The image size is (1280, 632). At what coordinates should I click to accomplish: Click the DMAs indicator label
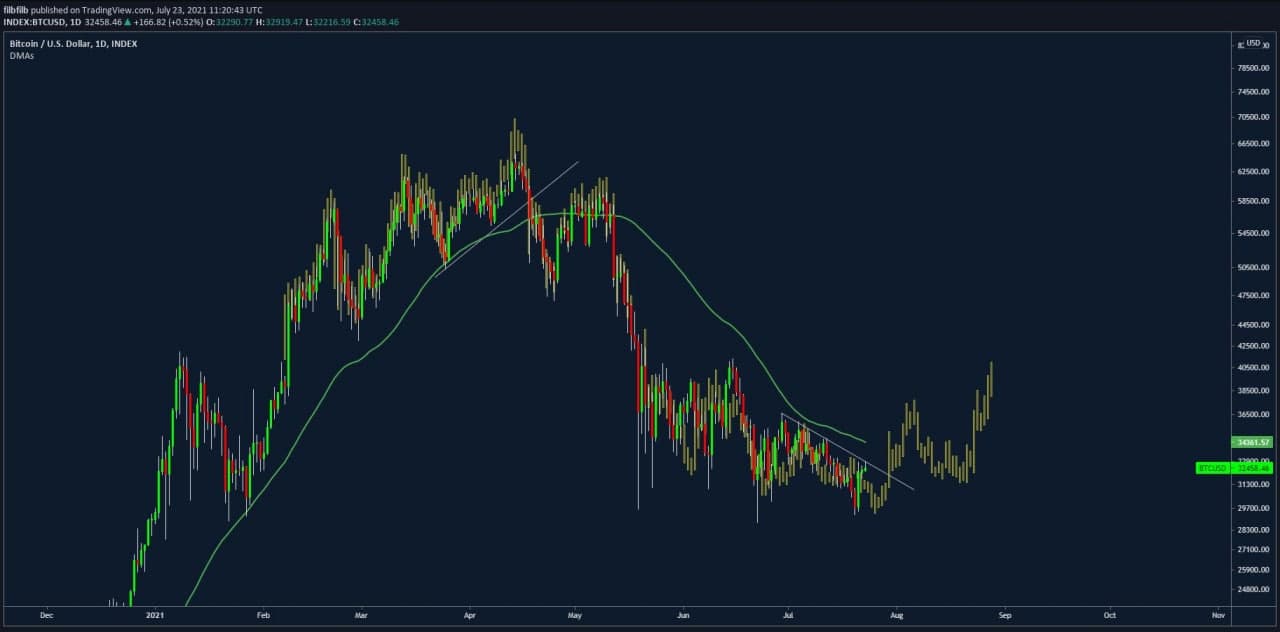coord(21,56)
